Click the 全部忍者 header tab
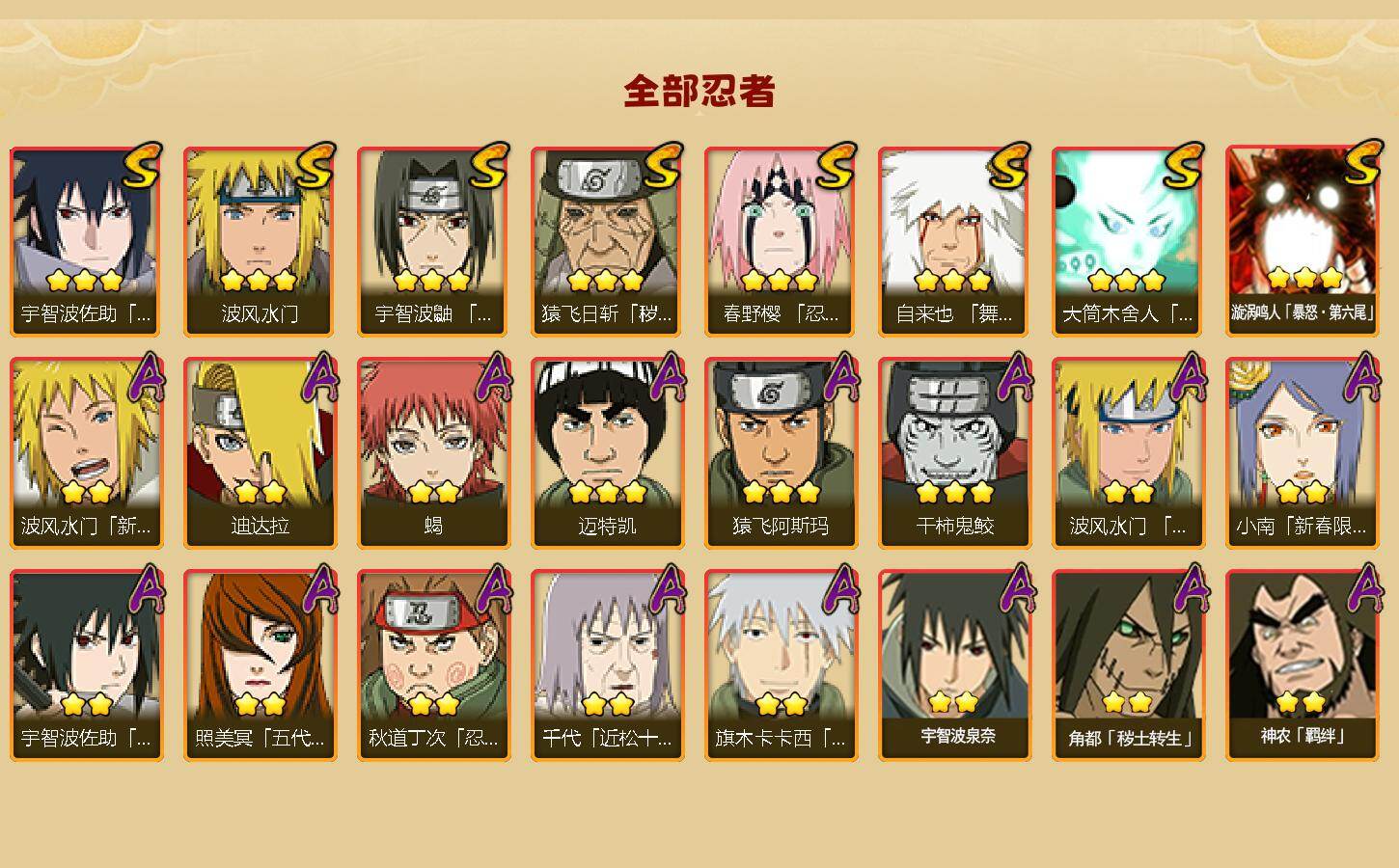Screen dimensions: 1399x868 point(699,92)
